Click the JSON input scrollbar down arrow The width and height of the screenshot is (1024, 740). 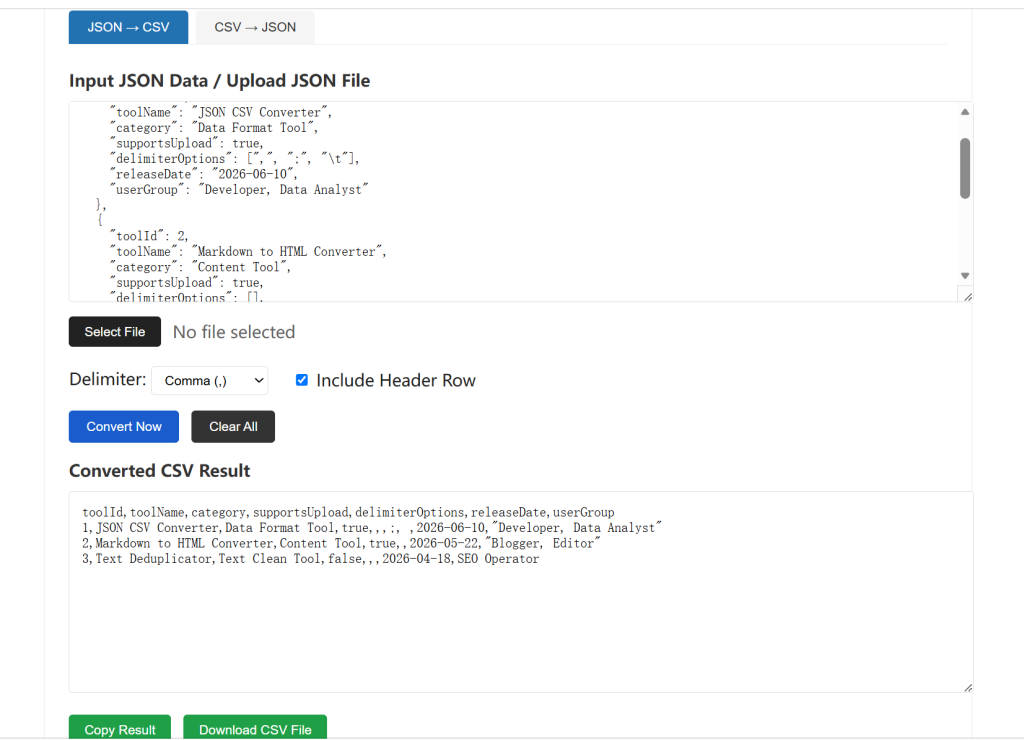point(965,276)
